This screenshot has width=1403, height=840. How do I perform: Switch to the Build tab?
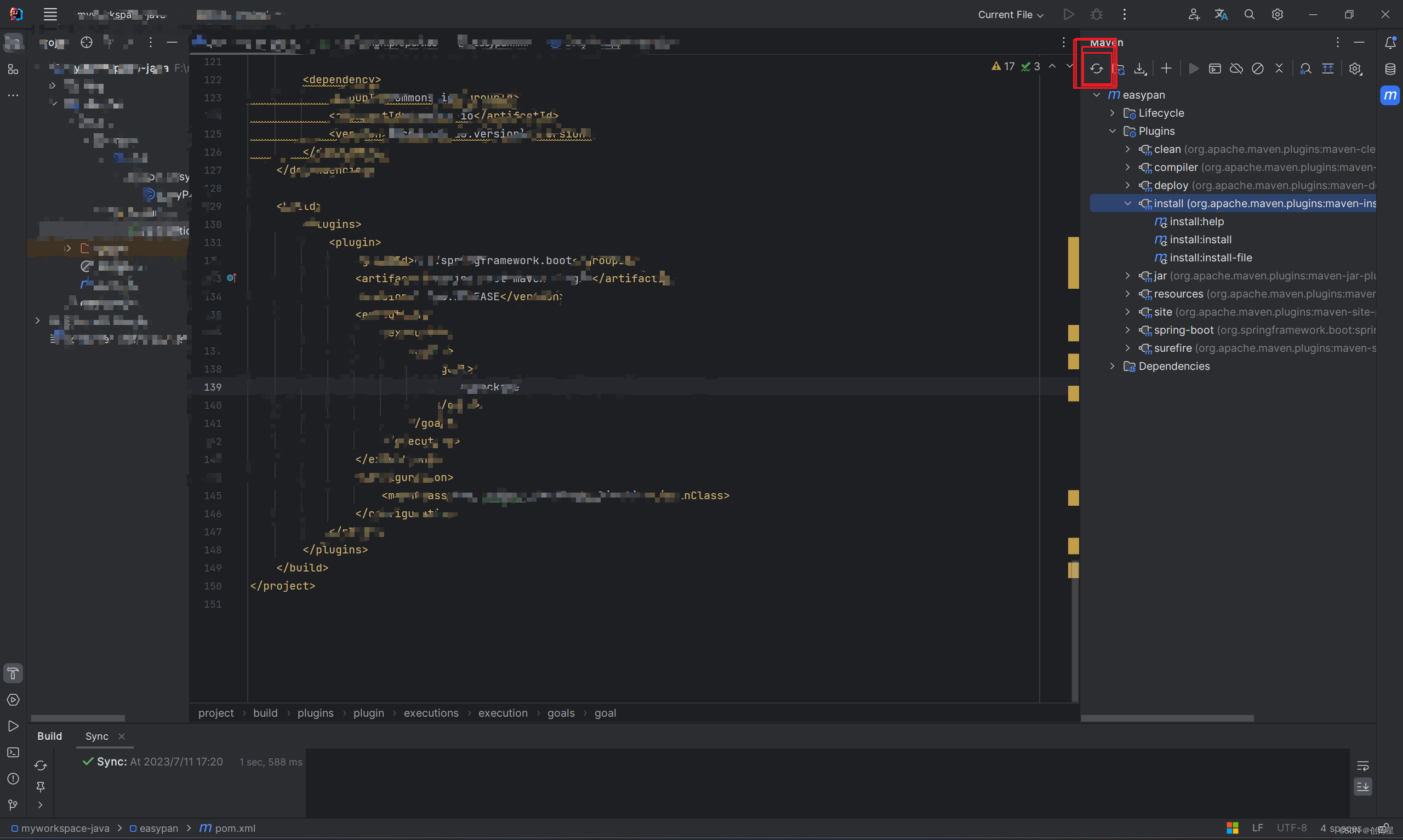(49, 736)
